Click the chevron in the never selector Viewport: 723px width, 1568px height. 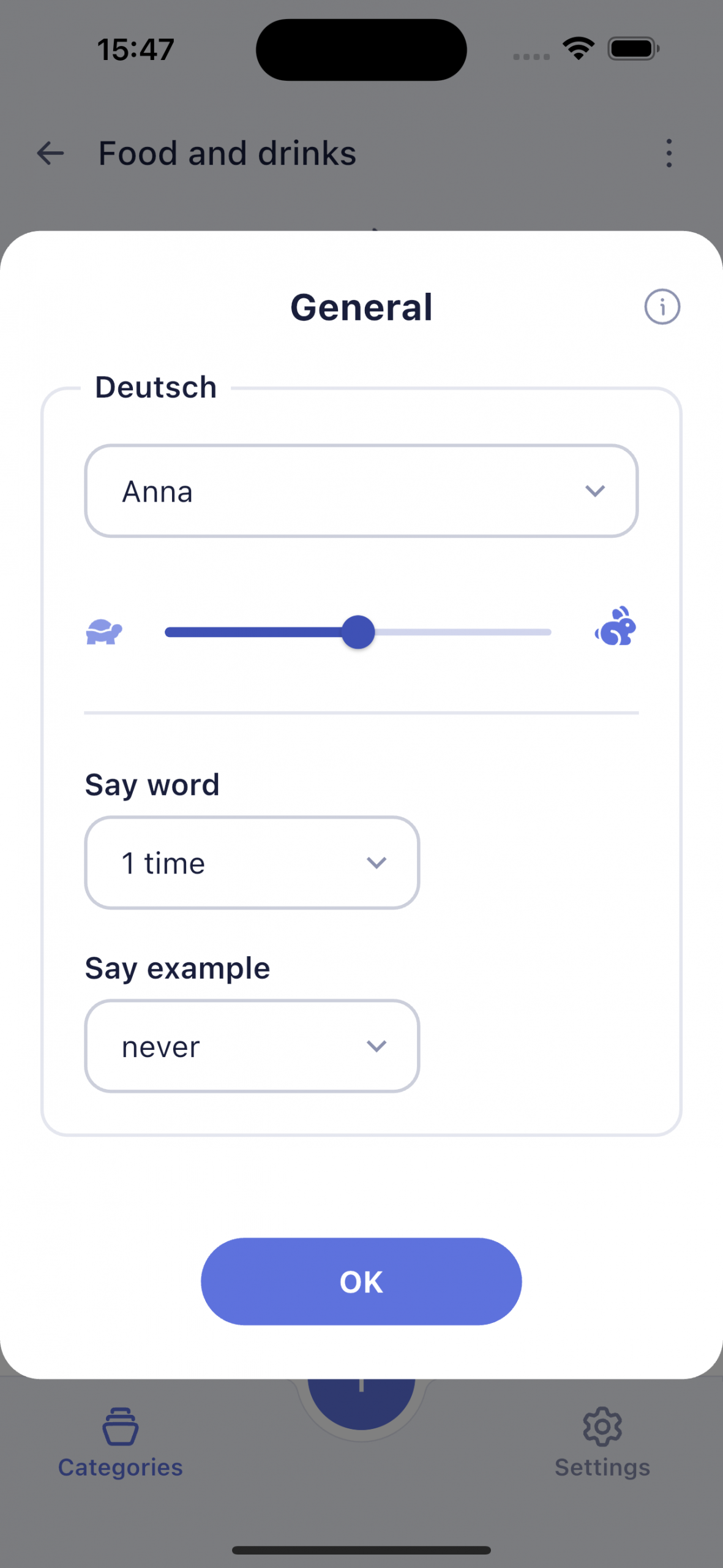pyautogui.click(x=376, y=1046)
